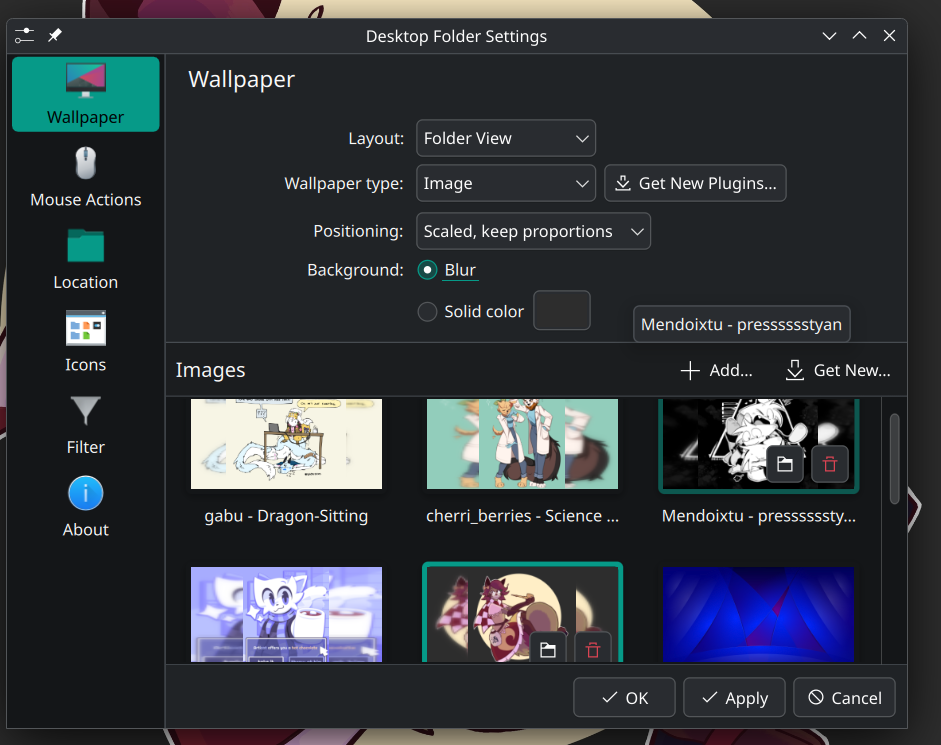Go to the Location settings section
941x745 pixels.
pos(85,260)
